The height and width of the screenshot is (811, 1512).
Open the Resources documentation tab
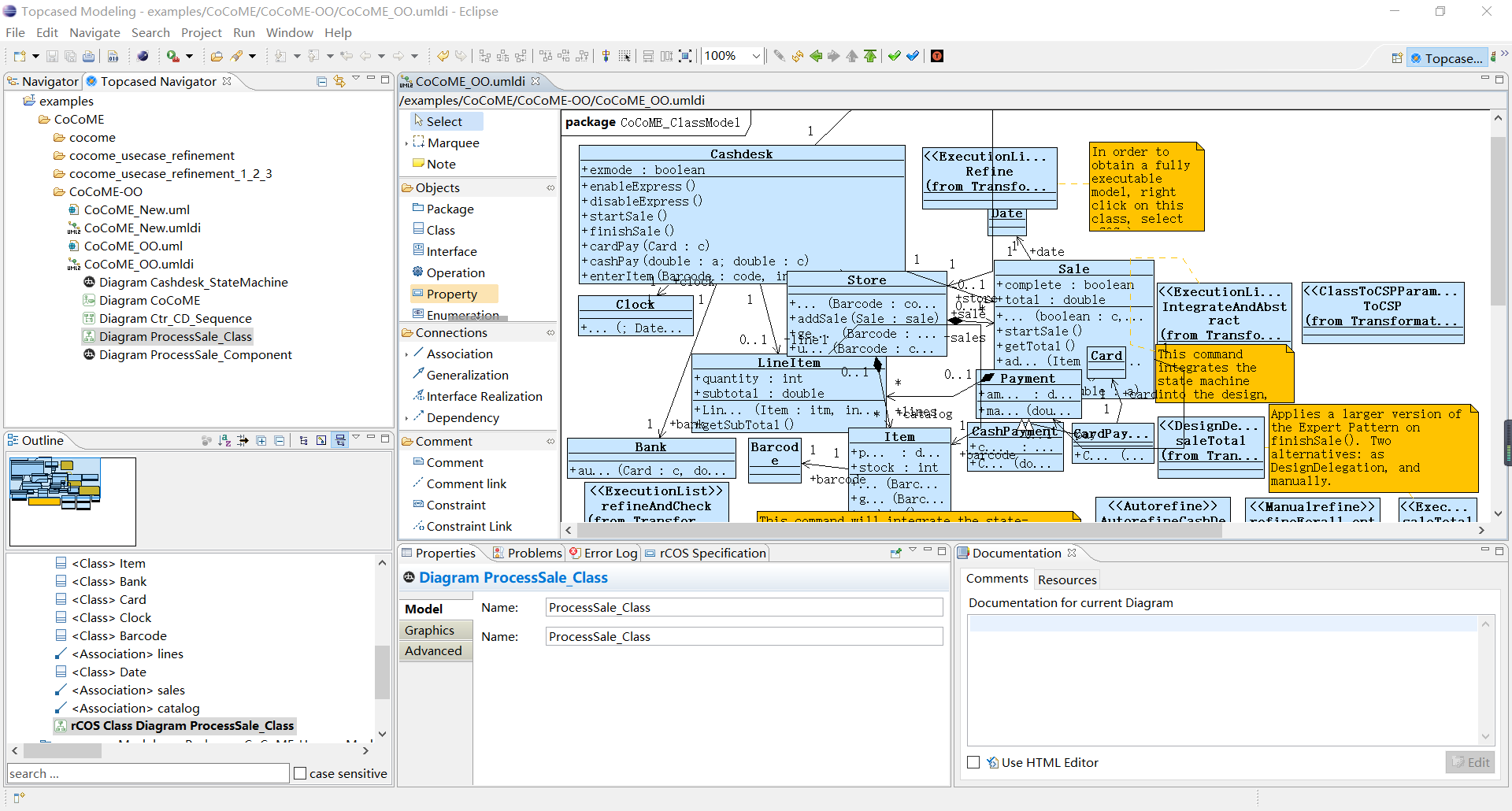[x=1067, y=580]
